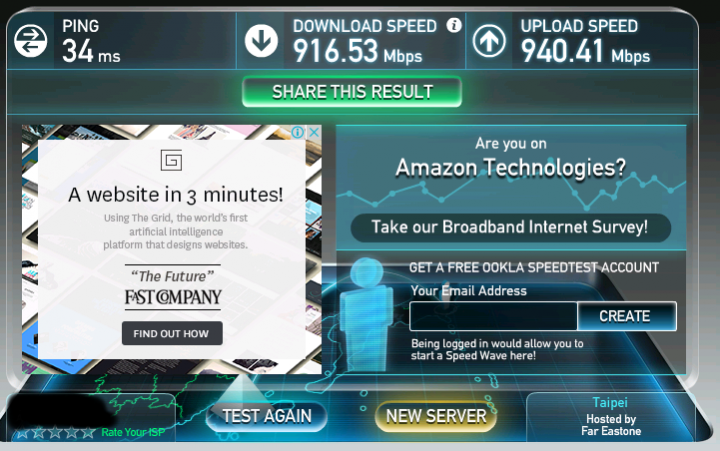Click the download speed arrow icon
This screenshot has width=720, height=451.
(x=261, y=41)
